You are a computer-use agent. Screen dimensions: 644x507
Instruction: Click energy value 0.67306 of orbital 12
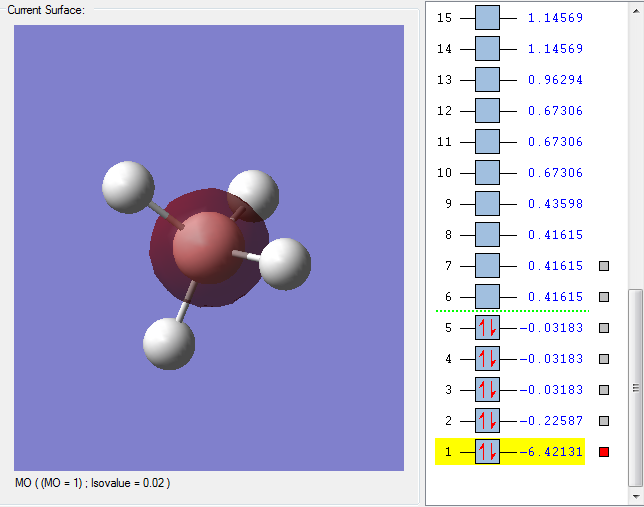pos(555,111)
